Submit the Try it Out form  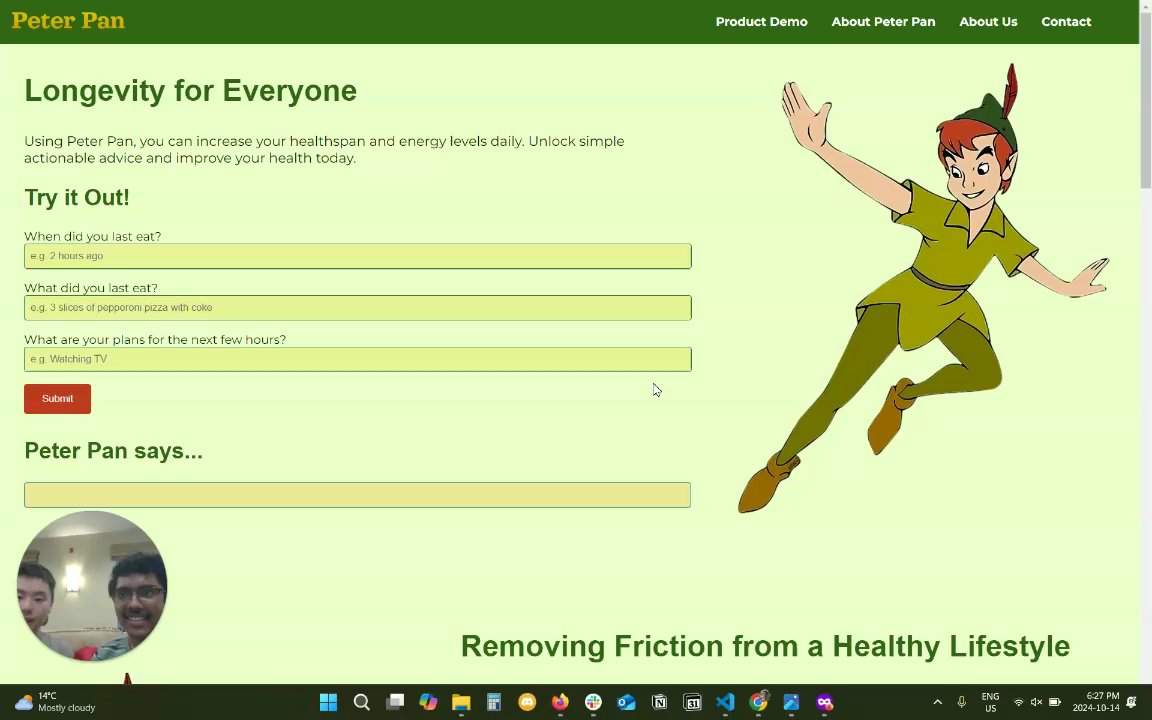coord(57,399)
